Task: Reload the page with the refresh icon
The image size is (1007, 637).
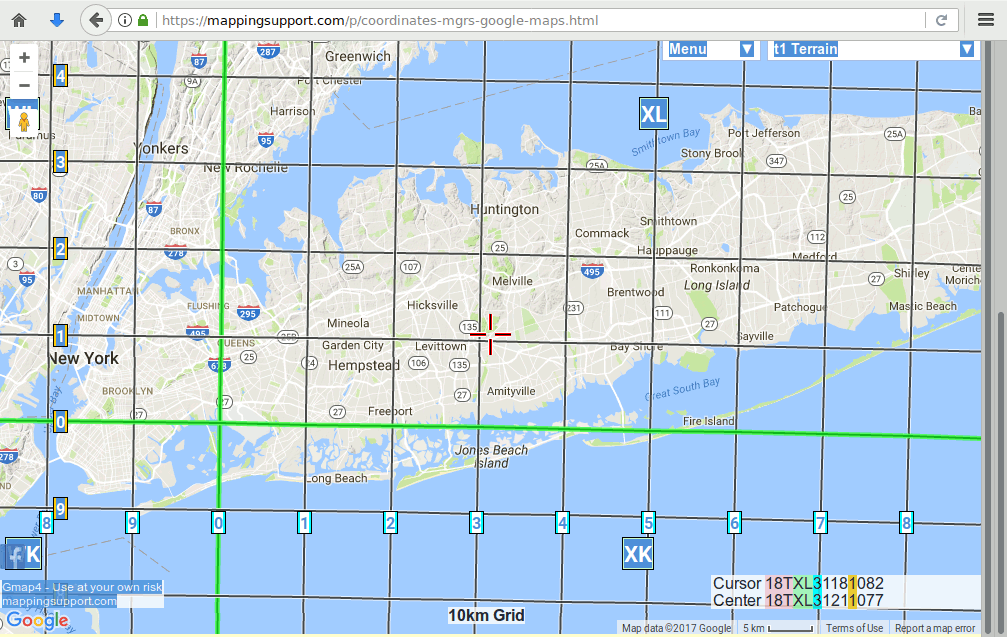Action: tap(941, 20)
